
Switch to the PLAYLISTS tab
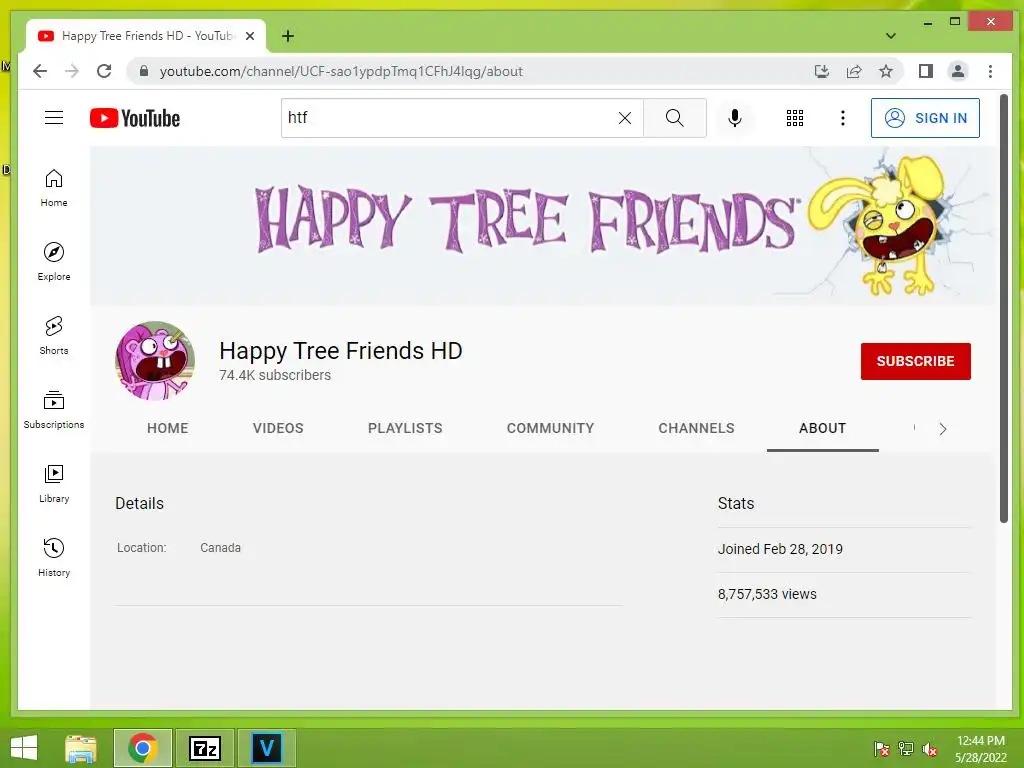coord(405,428)
